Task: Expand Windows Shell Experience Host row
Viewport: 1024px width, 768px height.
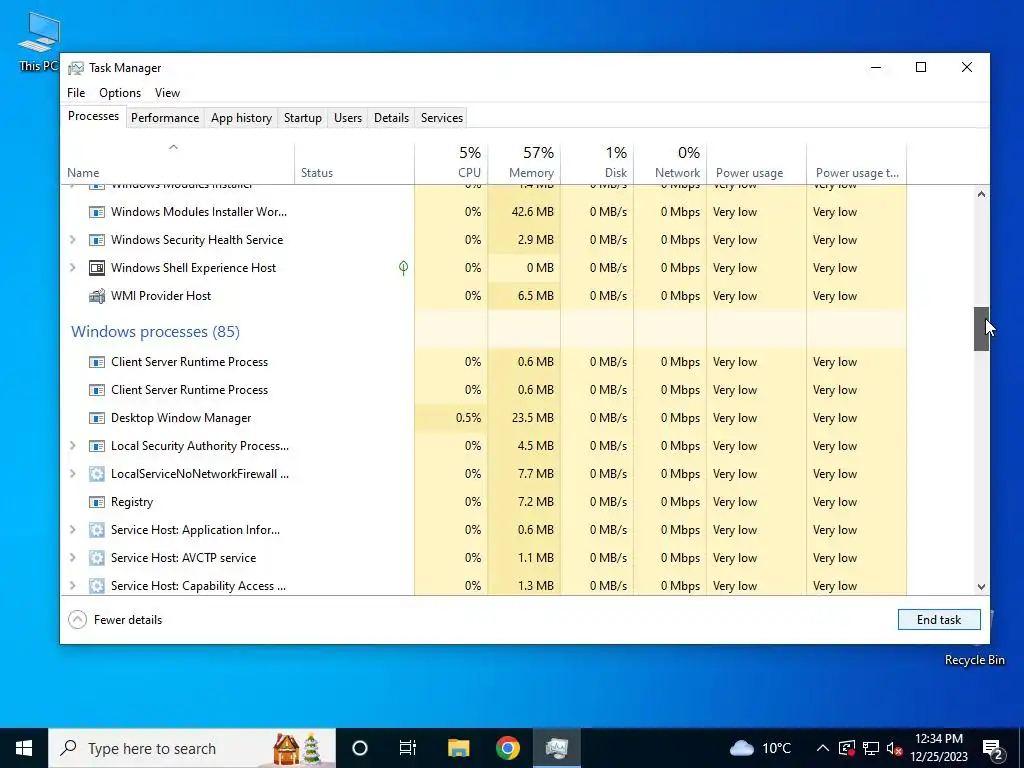Action: pos(72,268)
